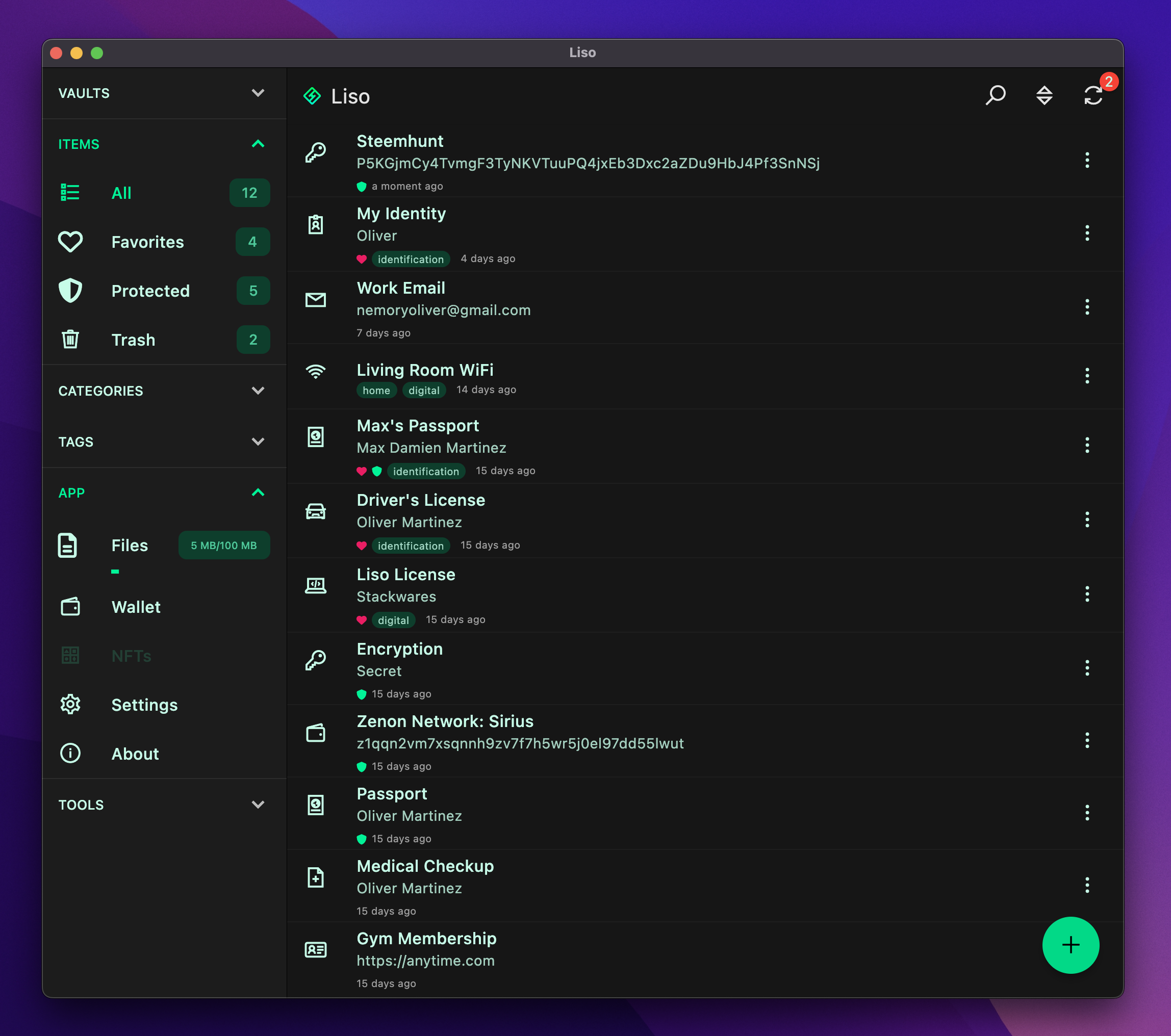This screenshot has width=1171, height=1036.
Task: Open the Settings label in sidebar
Action: tap(144, 705)
